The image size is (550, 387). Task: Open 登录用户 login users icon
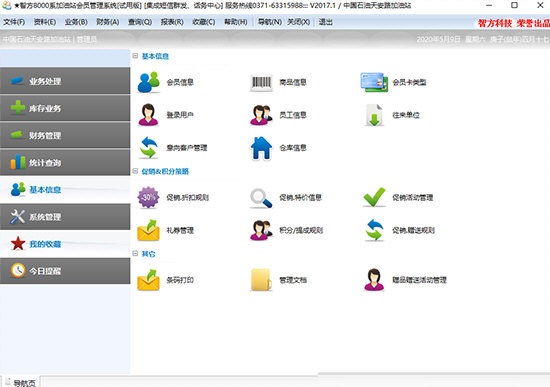pyautogui.click(x=148, y=115)
